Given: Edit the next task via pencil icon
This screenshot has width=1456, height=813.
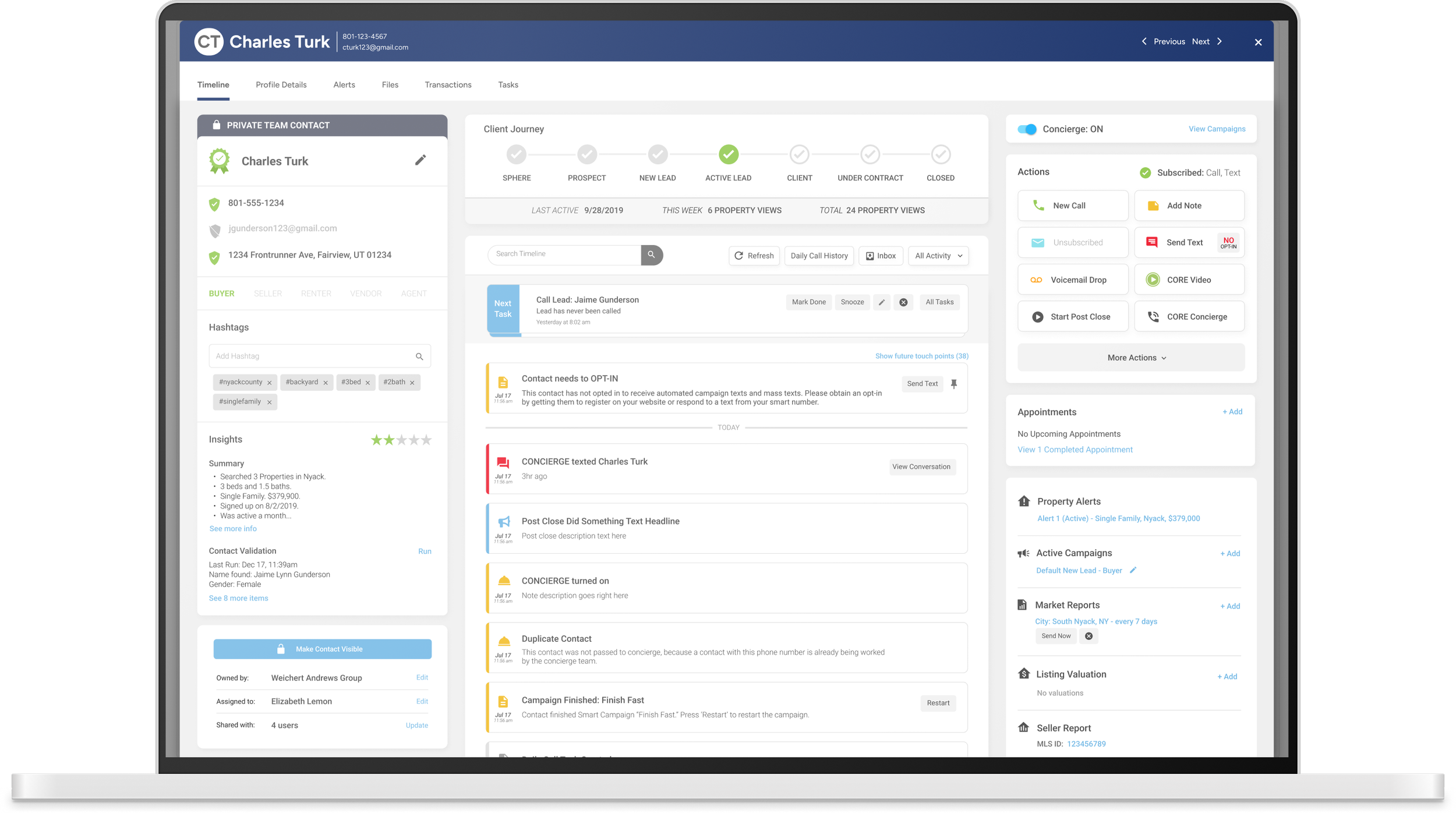Looking at the screenshot, I should click(x=881, y=302).
